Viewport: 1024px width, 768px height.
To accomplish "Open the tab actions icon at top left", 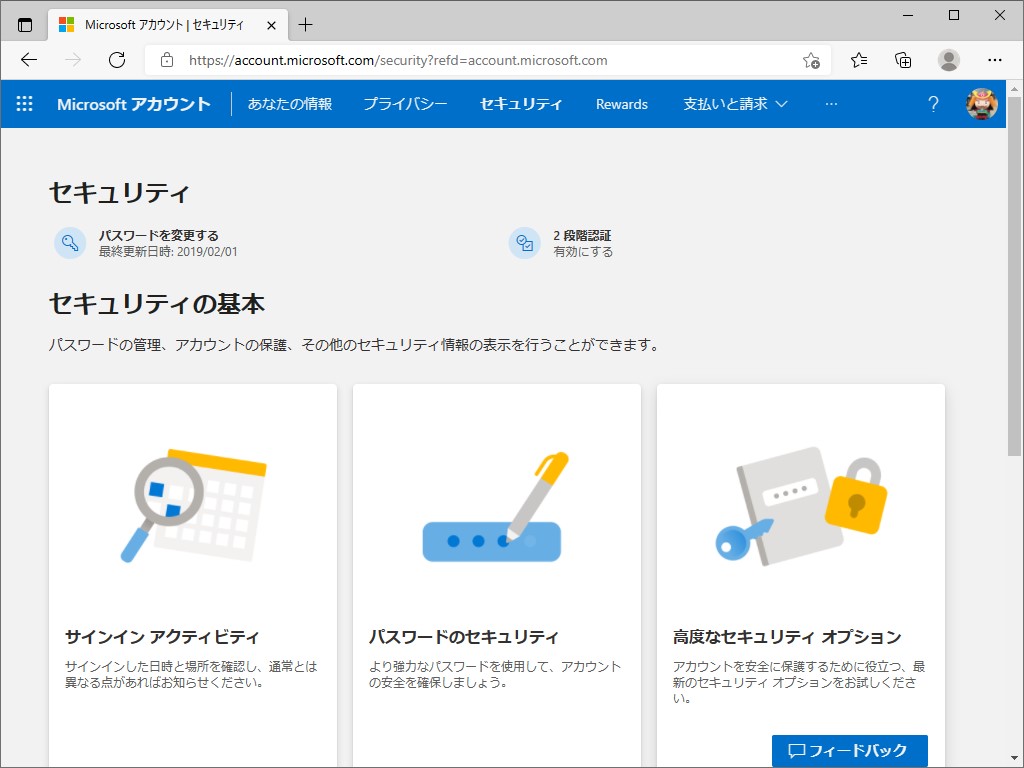I will coord(24,24).
